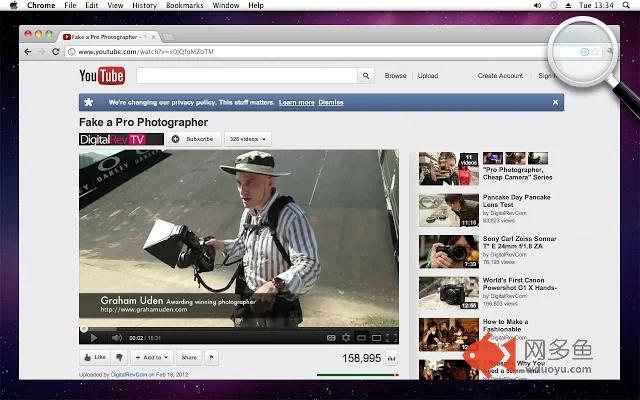Switch player to large size view
Viewport: 640px width, 400px height.
click(376, 338)
